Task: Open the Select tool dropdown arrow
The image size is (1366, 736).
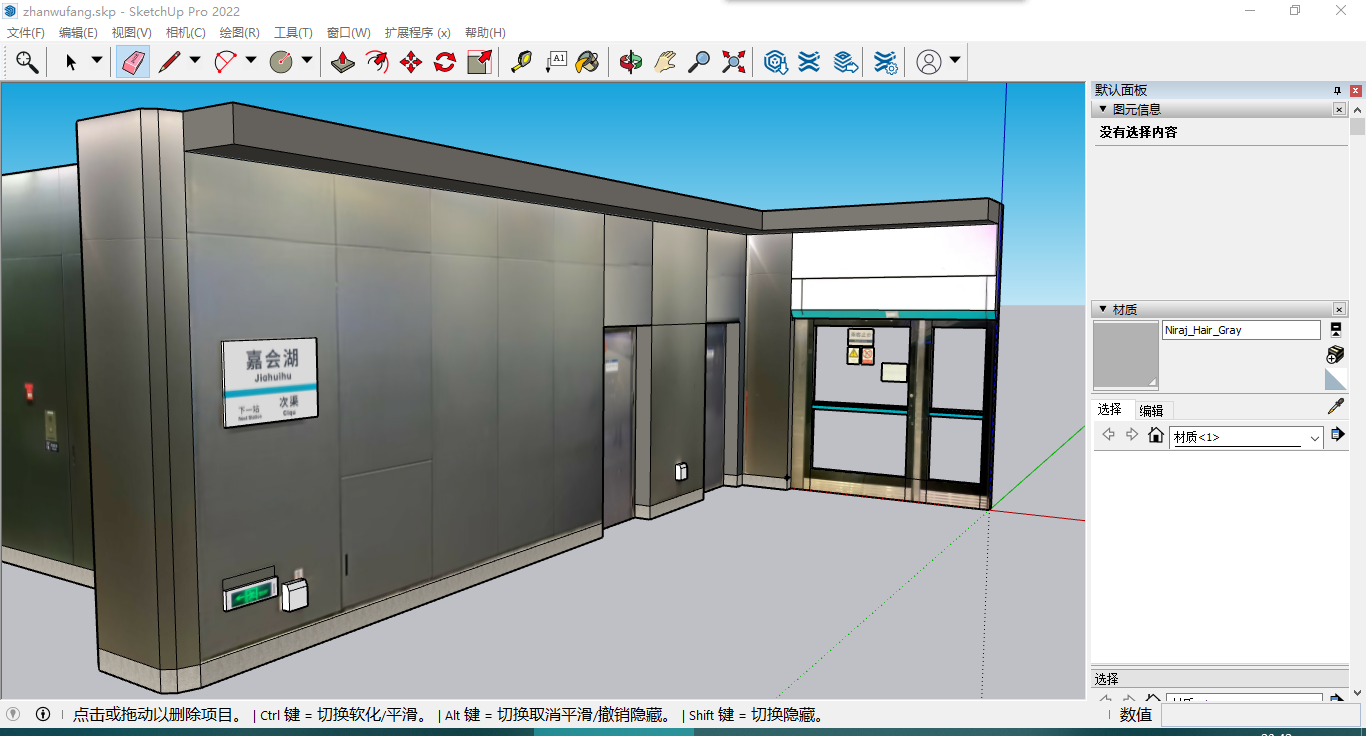Action: tap(97, 60)
